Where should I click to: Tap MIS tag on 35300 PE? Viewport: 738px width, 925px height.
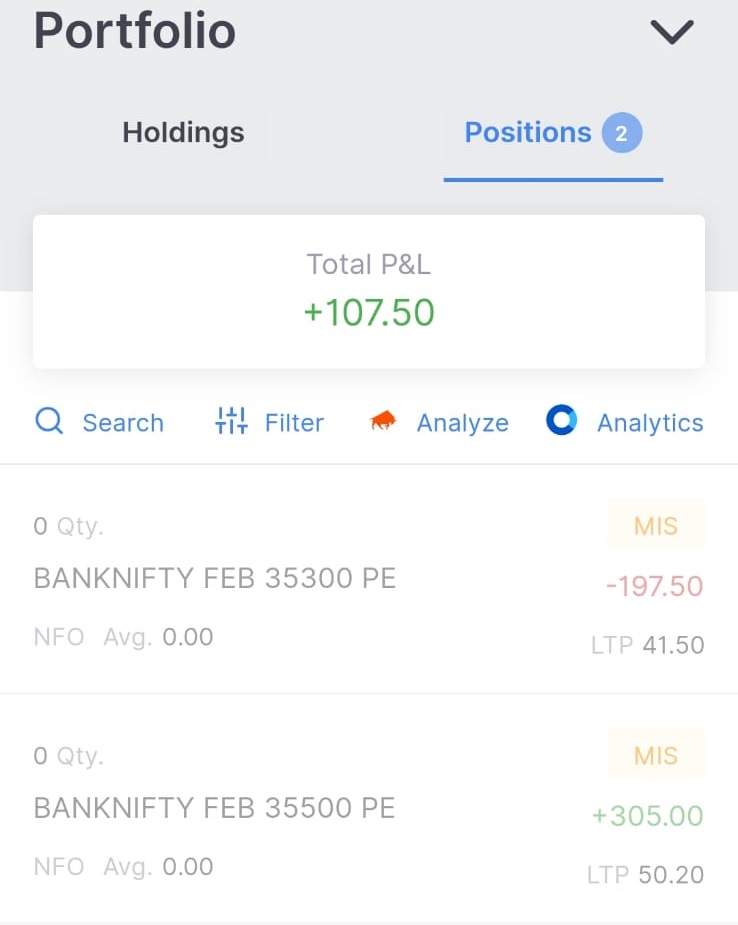coord(655,526)
